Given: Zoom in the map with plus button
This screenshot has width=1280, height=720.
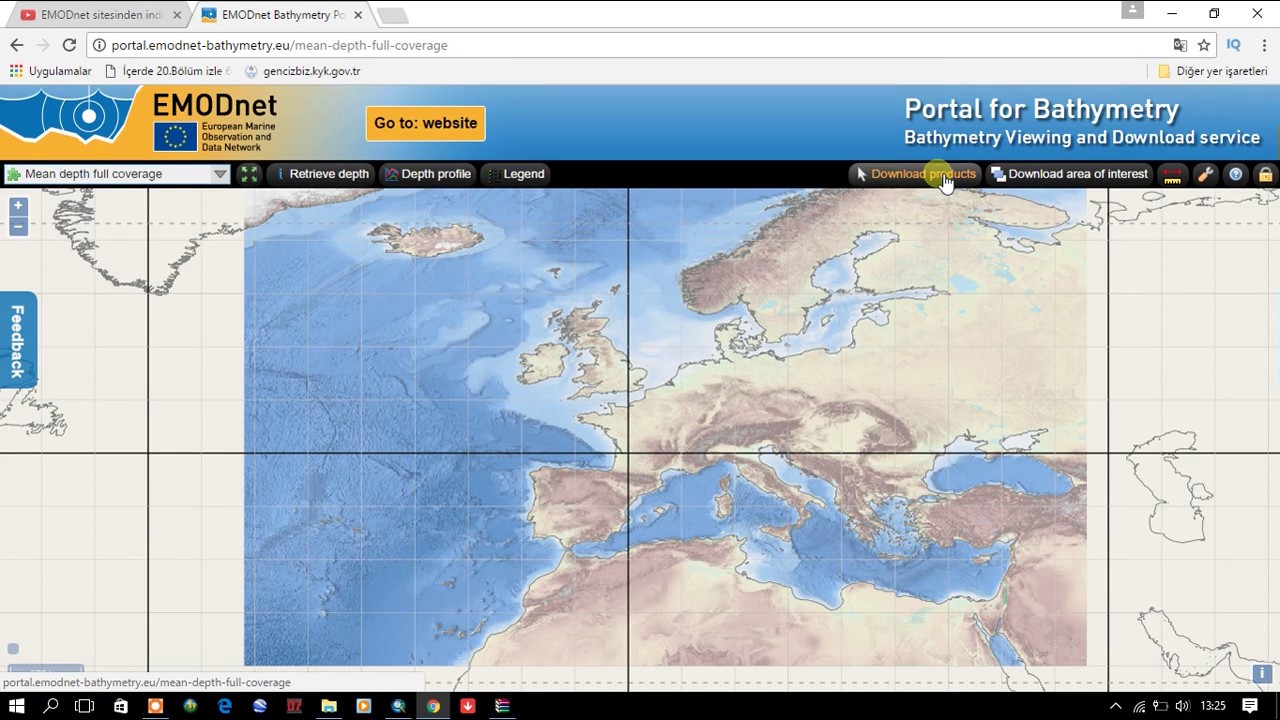Looking at the screenshot, I should (18, 206).
